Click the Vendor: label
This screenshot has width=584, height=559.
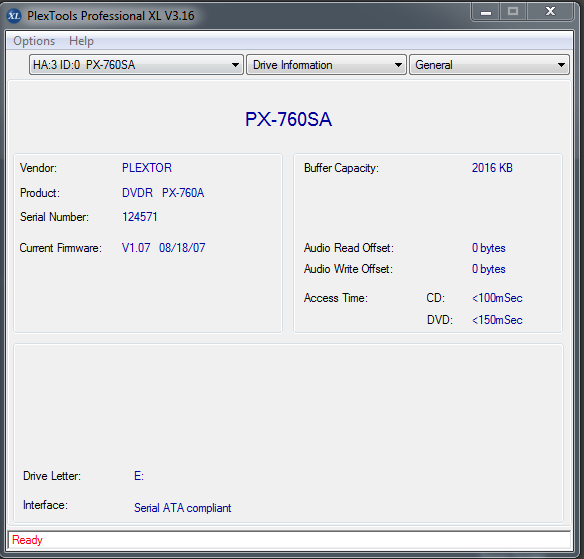[38, 168]
